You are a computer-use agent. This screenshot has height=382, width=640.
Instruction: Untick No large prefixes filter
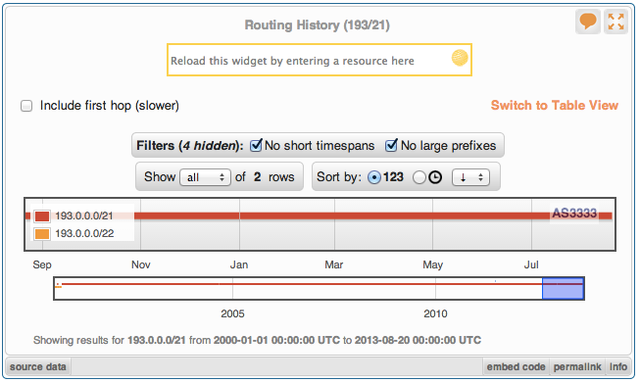tap(391, 145)
